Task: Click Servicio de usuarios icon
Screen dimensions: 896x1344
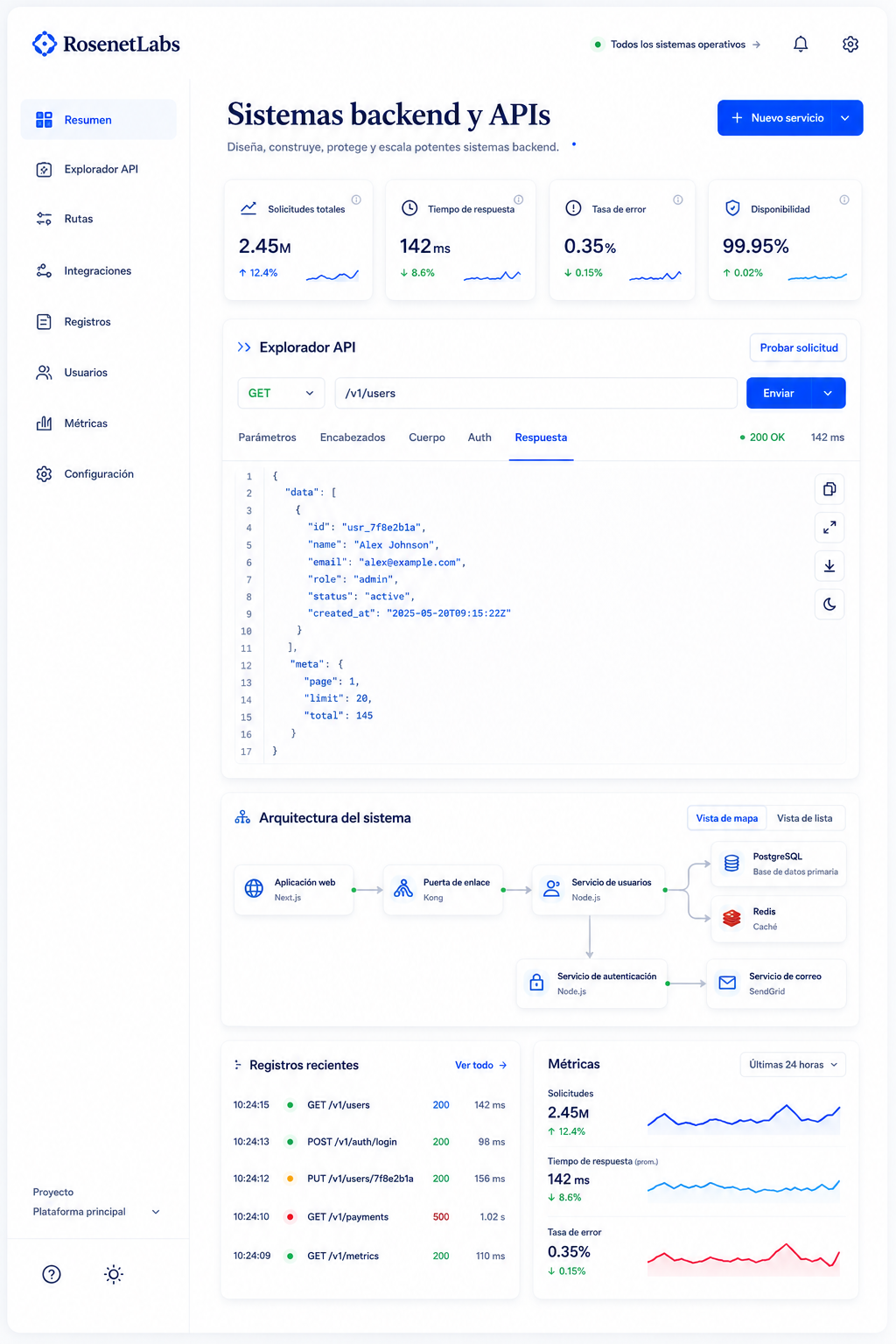Action: [x=552, y=889]
